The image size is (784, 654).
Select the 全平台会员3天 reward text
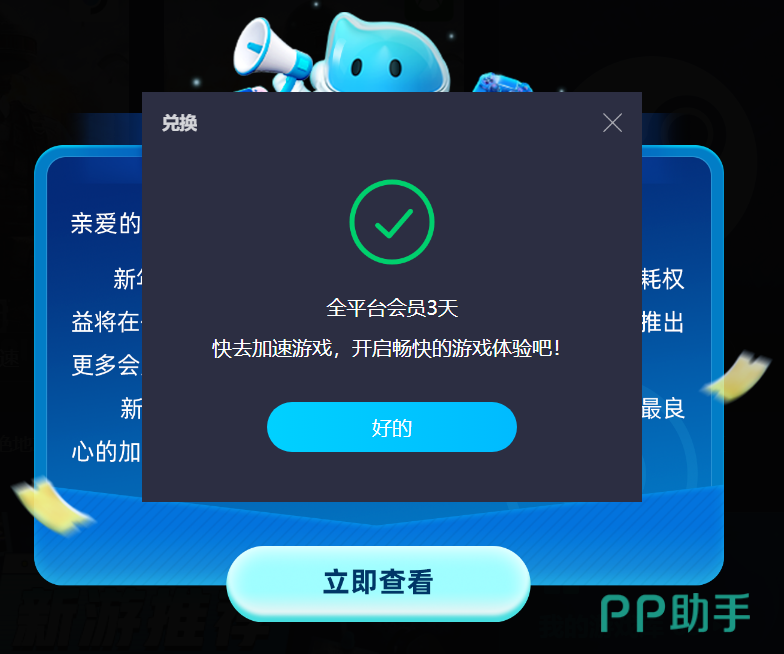click(x=392, y=308)
